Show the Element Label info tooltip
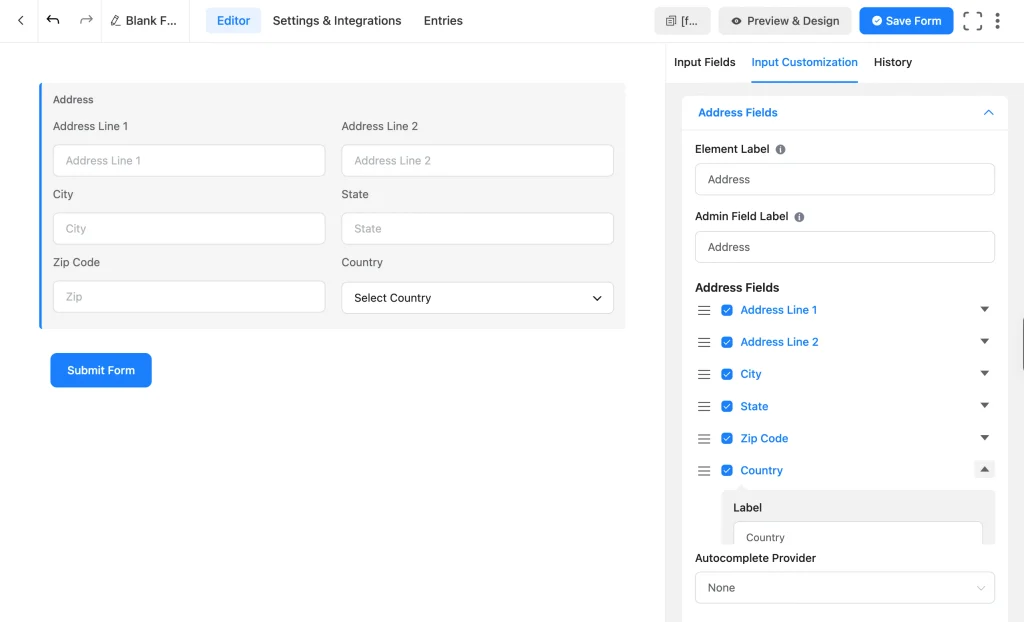This screenshot has height=622, width=1024. (780, 150)
